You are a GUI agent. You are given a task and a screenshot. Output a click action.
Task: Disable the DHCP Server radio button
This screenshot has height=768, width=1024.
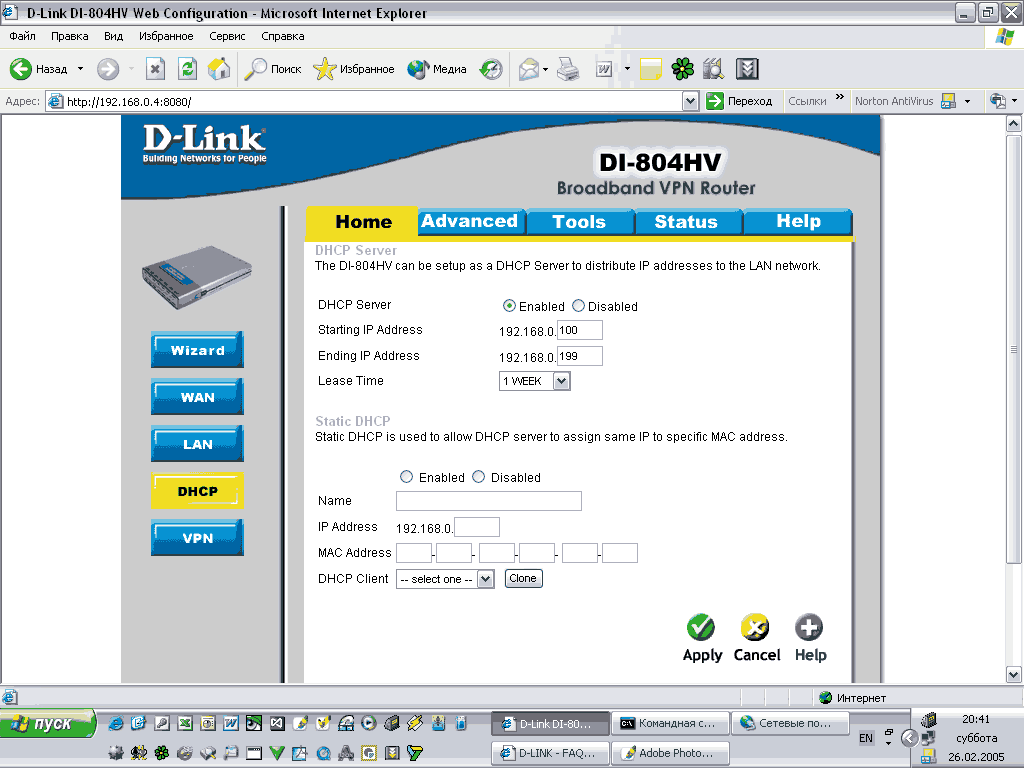pos(578,306)
